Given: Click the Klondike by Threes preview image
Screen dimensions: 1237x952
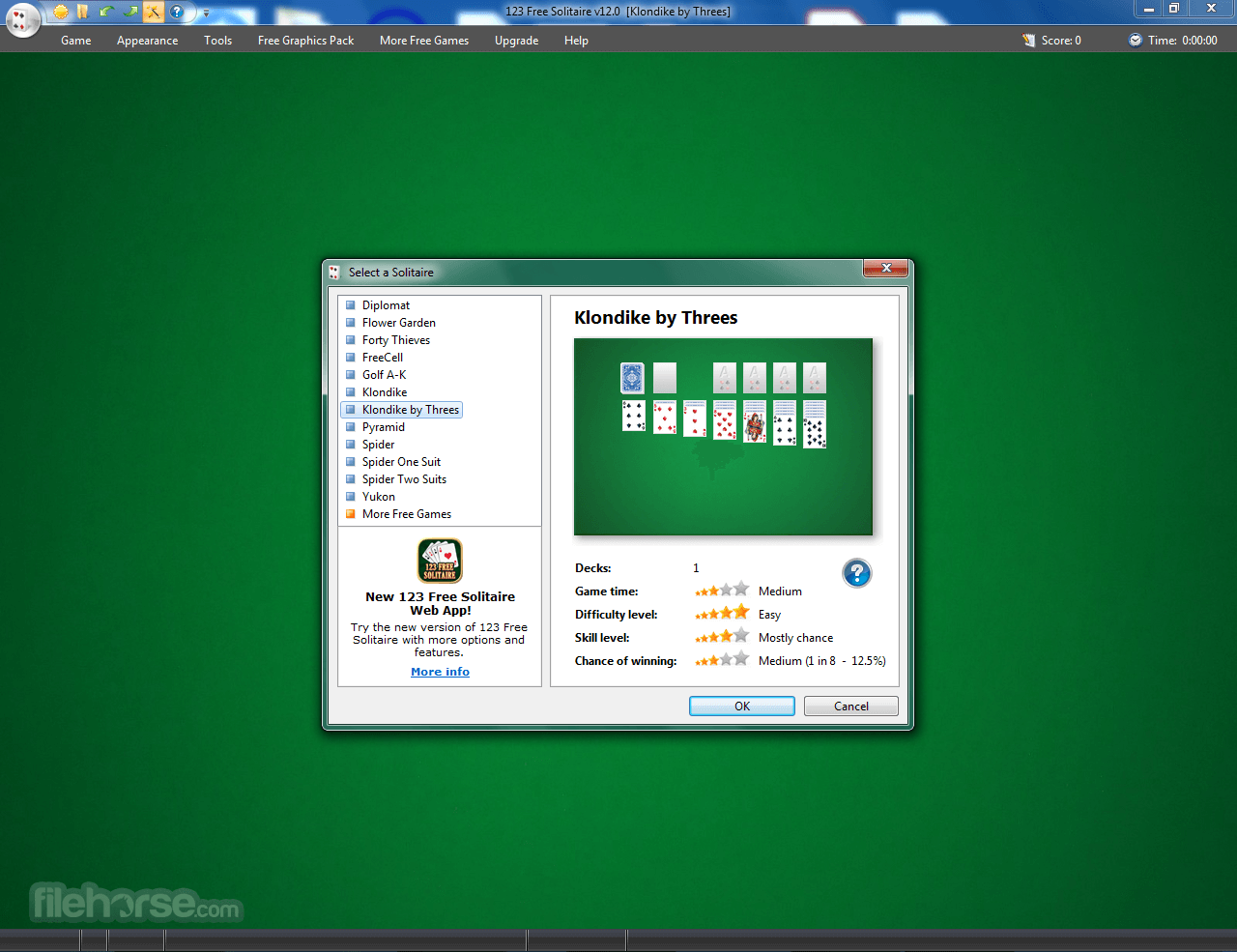Looking at the screenshot, I should (x=723, y=437).
